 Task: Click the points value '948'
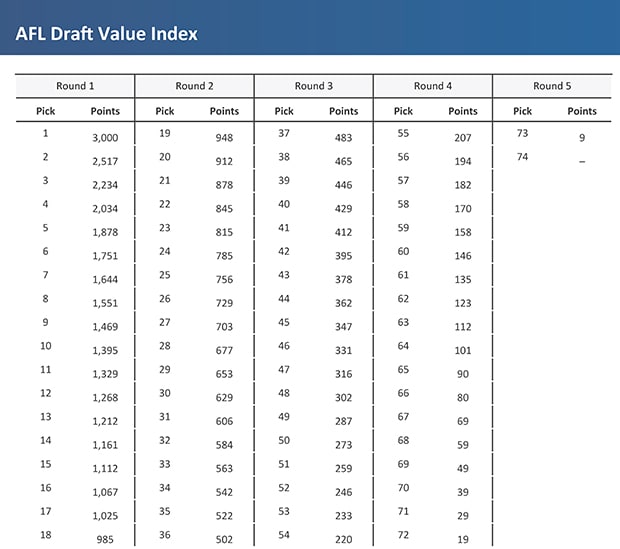click(224, 138)
